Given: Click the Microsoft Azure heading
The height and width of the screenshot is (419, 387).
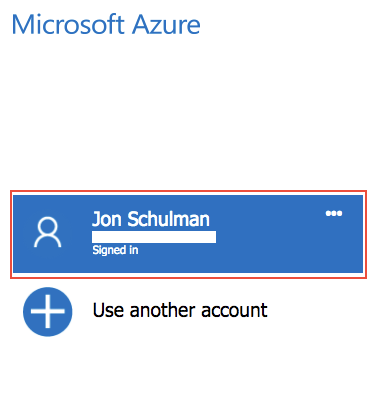Looking at the screenshot, I should click(x=106, y=25).
